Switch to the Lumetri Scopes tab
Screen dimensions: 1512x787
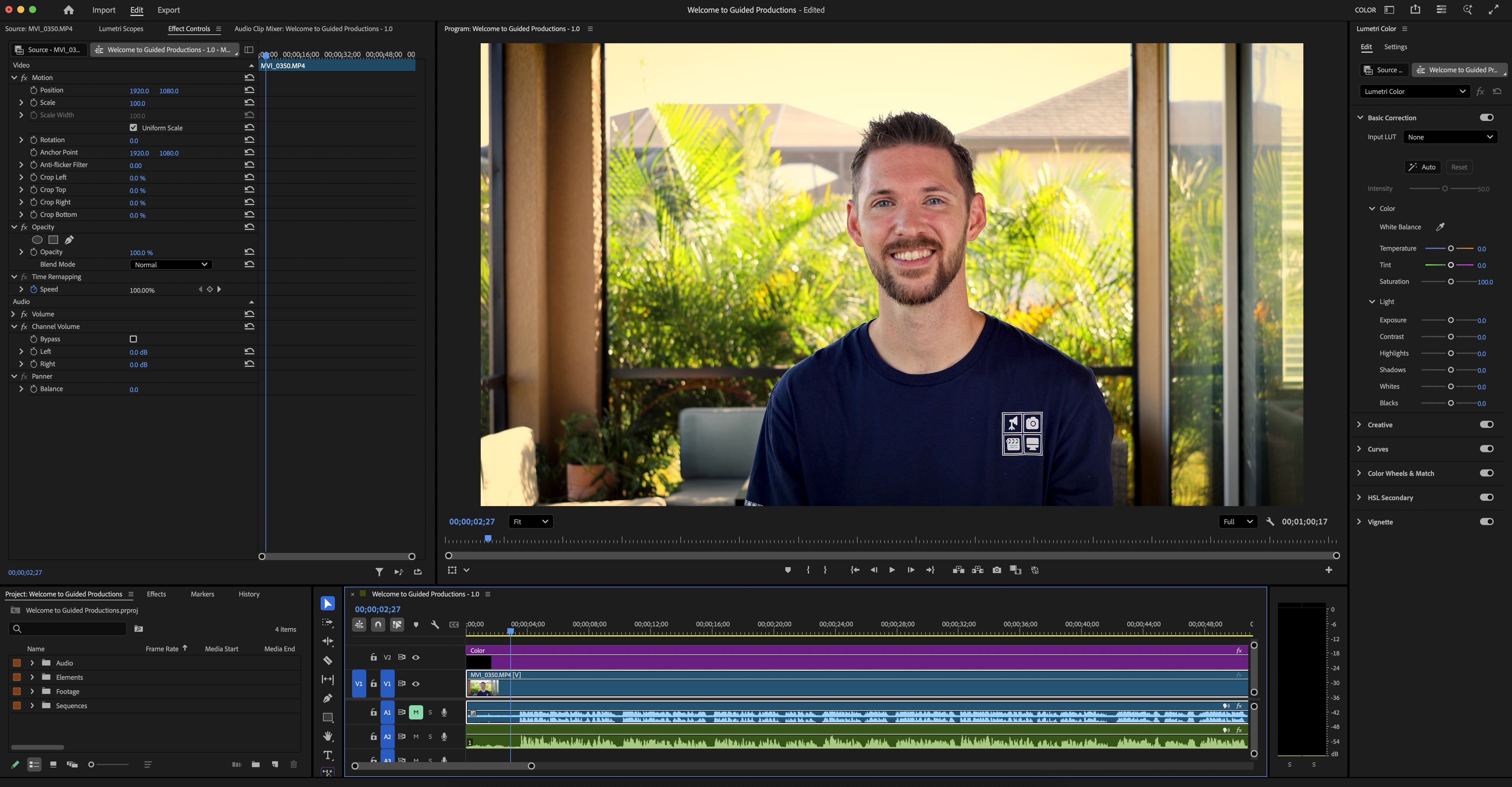tap(121, 29)
